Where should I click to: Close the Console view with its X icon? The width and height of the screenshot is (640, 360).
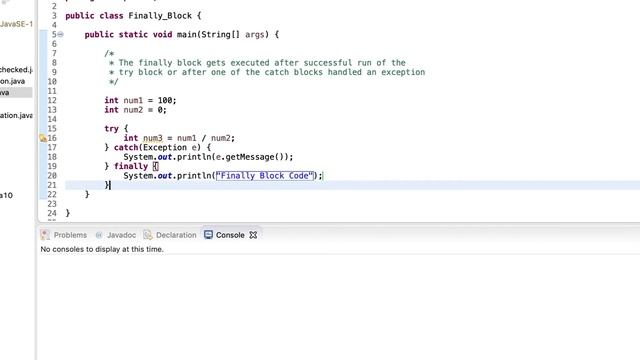[x=253, y=235]
